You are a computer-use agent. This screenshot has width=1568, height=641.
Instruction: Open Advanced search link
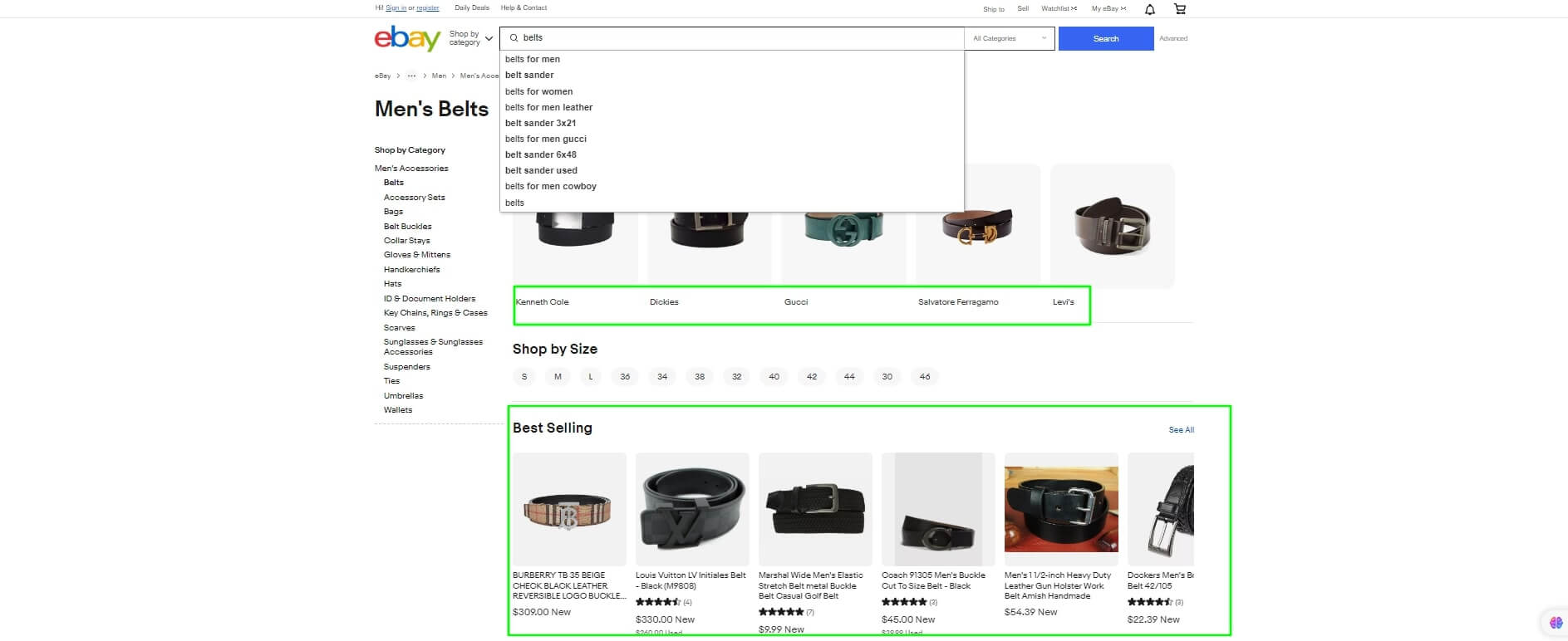click(x=1173, y=38)
